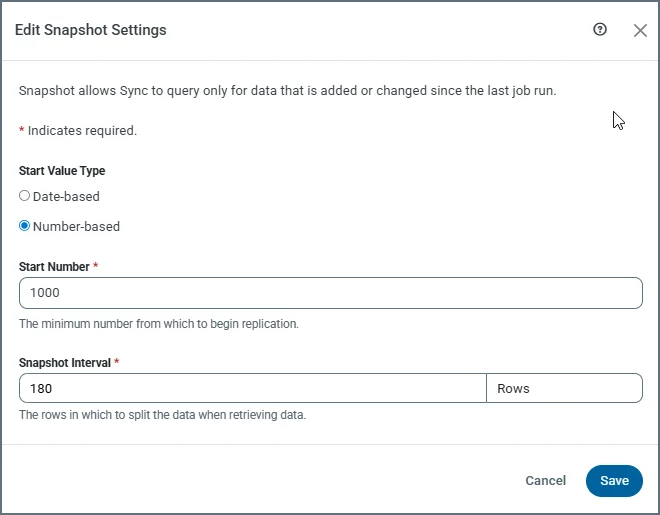Click the 'Edit Snapshot Settings' title text
Screen dimensions: 660x515
90,30
